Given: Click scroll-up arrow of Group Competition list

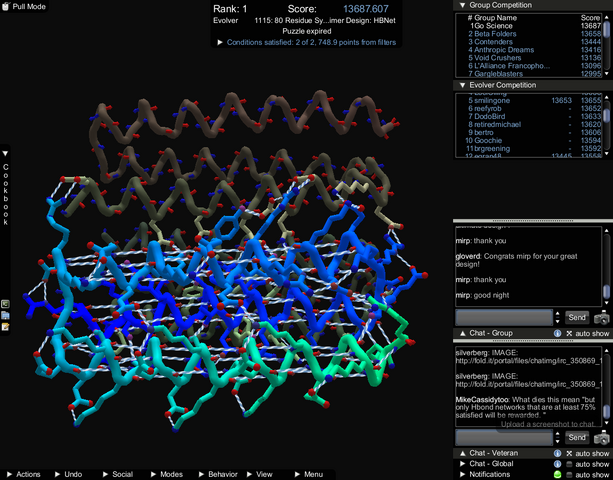Looking at the screenshot, I should 607,17.
